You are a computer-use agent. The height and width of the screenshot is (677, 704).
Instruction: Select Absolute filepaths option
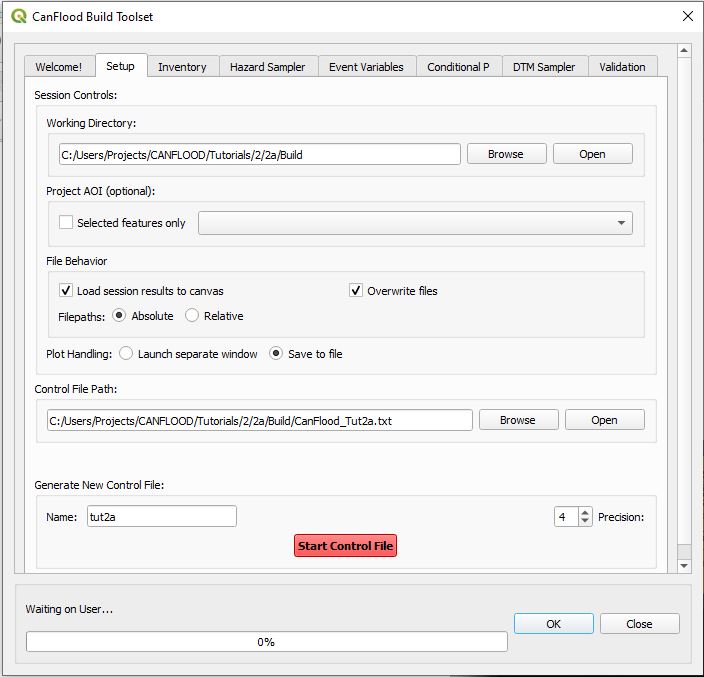click(119, 316)
